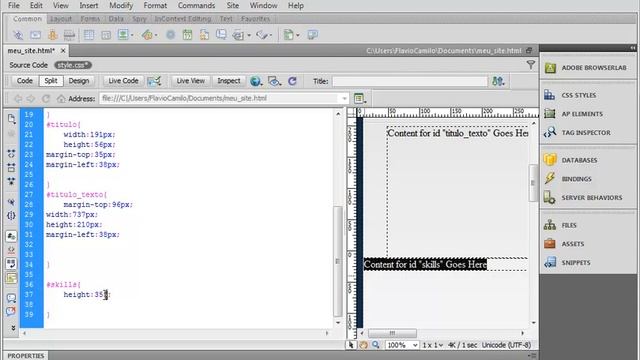Remove comment in coding toolbar
640x360 pixels.
coord(11,311)
